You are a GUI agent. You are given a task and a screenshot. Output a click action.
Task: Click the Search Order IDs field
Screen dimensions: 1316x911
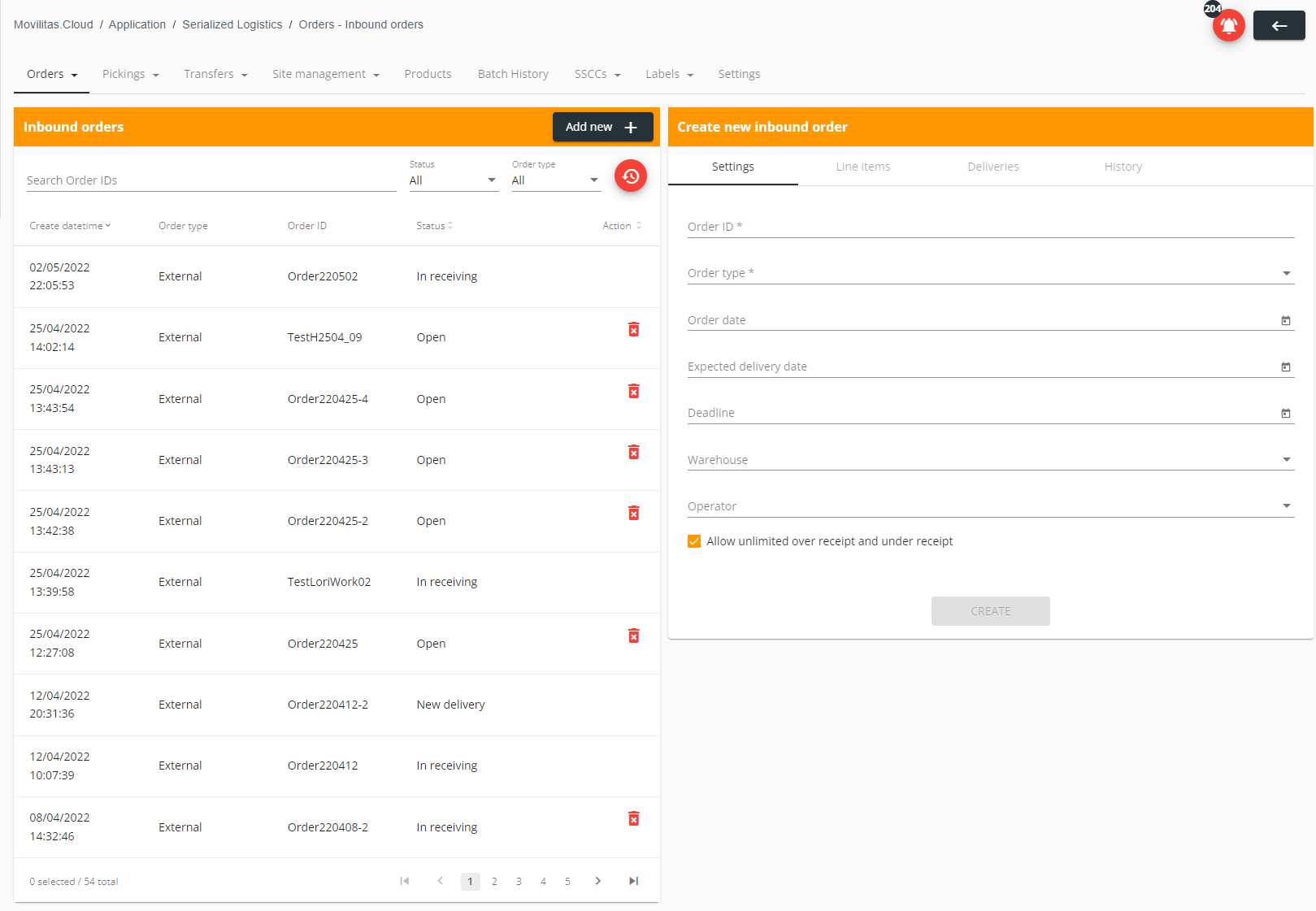122,180
